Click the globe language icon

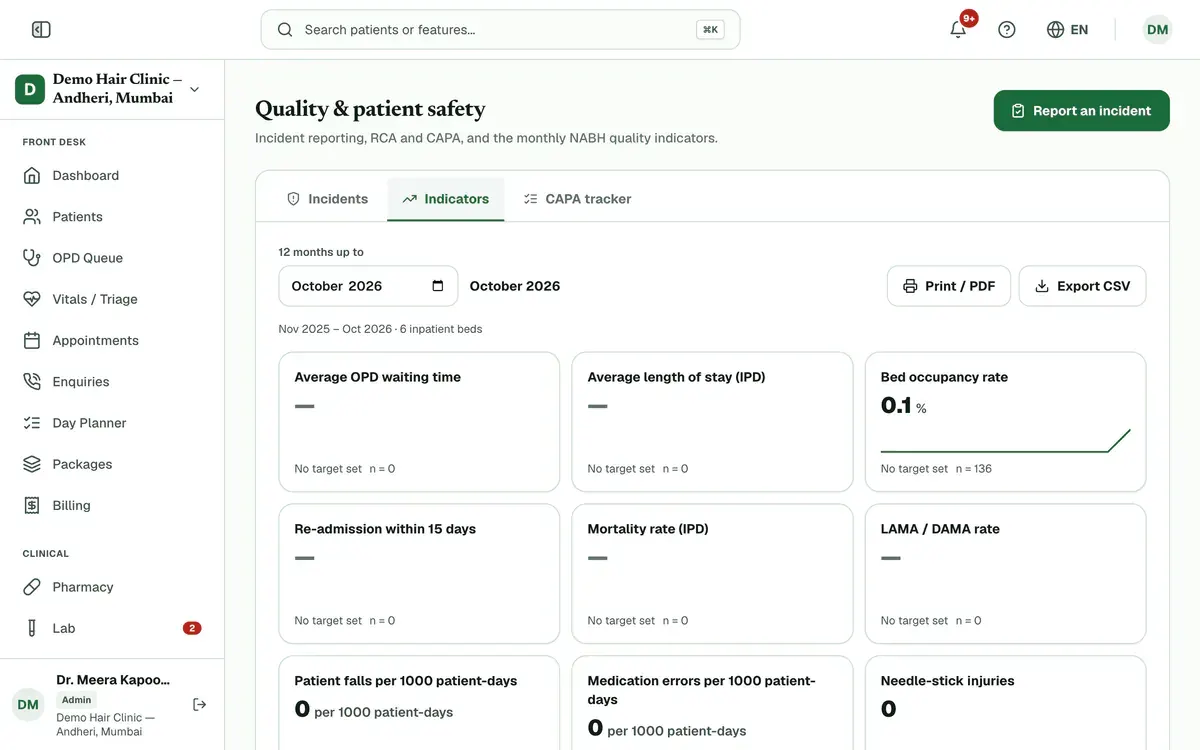point(1055,30)
